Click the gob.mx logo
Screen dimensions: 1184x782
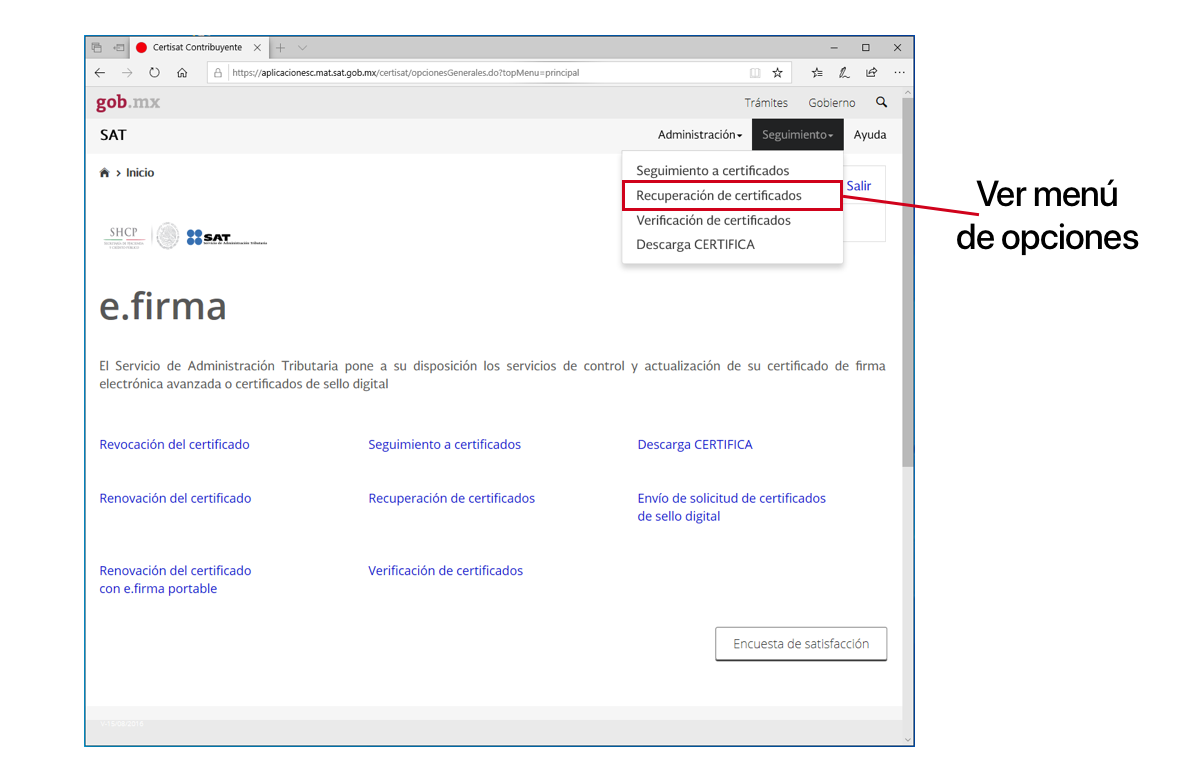point(128,103)
